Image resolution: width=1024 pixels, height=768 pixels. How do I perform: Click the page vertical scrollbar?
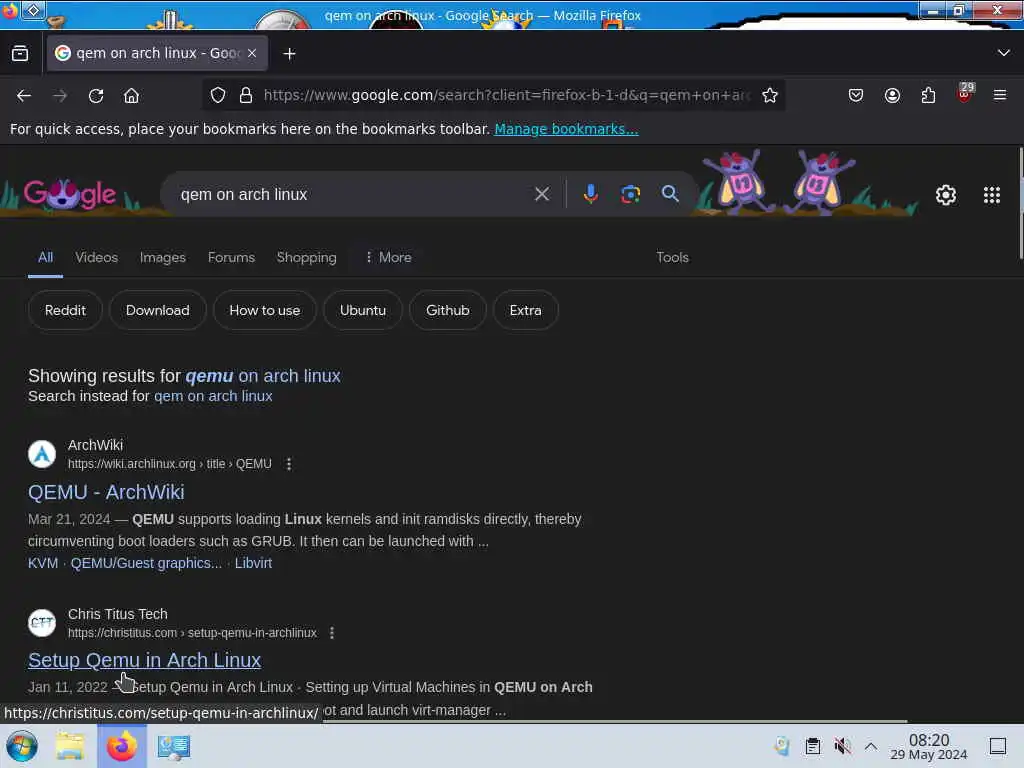click(x=1020, y=204)
